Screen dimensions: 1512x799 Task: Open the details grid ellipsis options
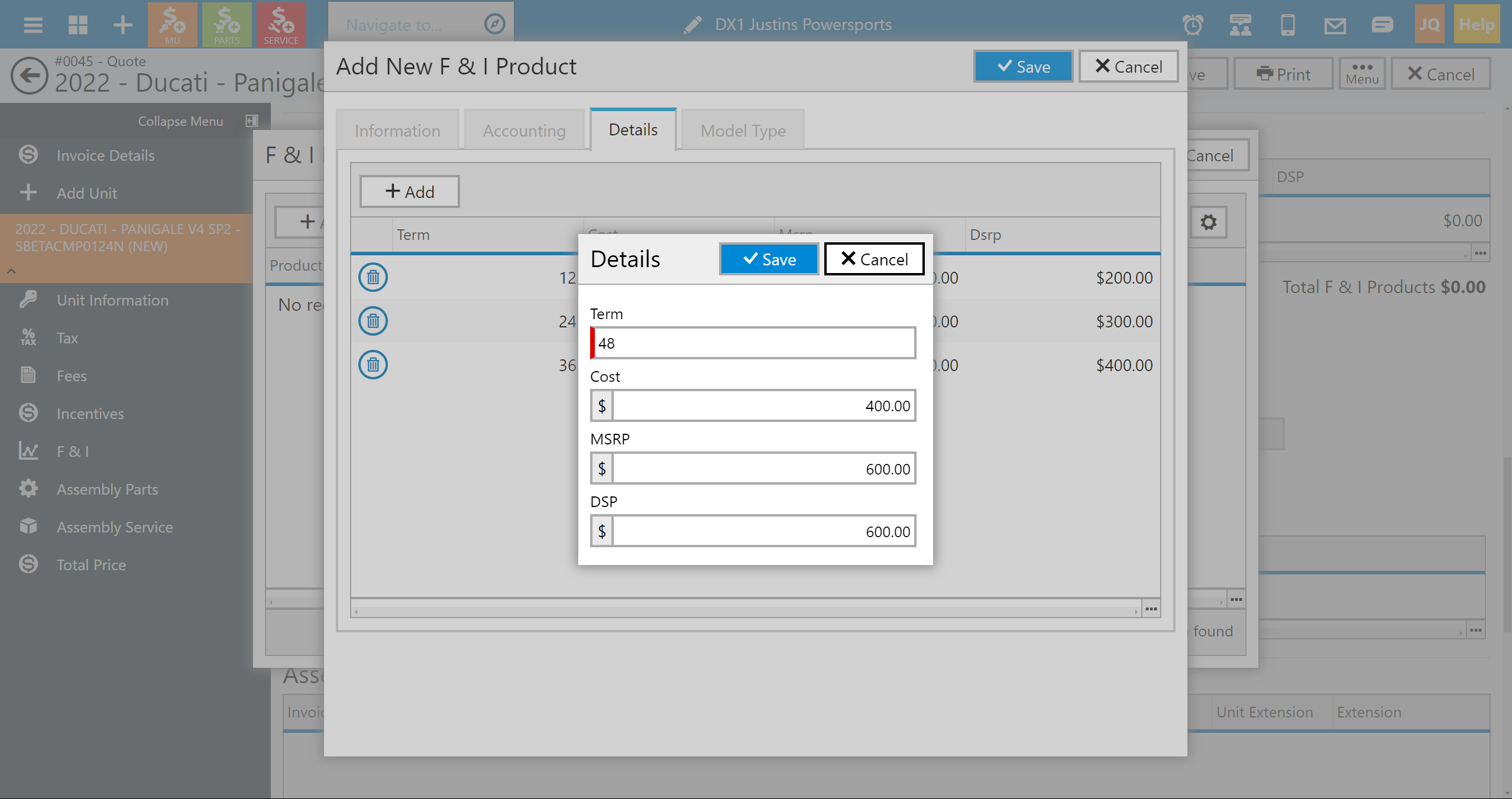click(1151, 609)
